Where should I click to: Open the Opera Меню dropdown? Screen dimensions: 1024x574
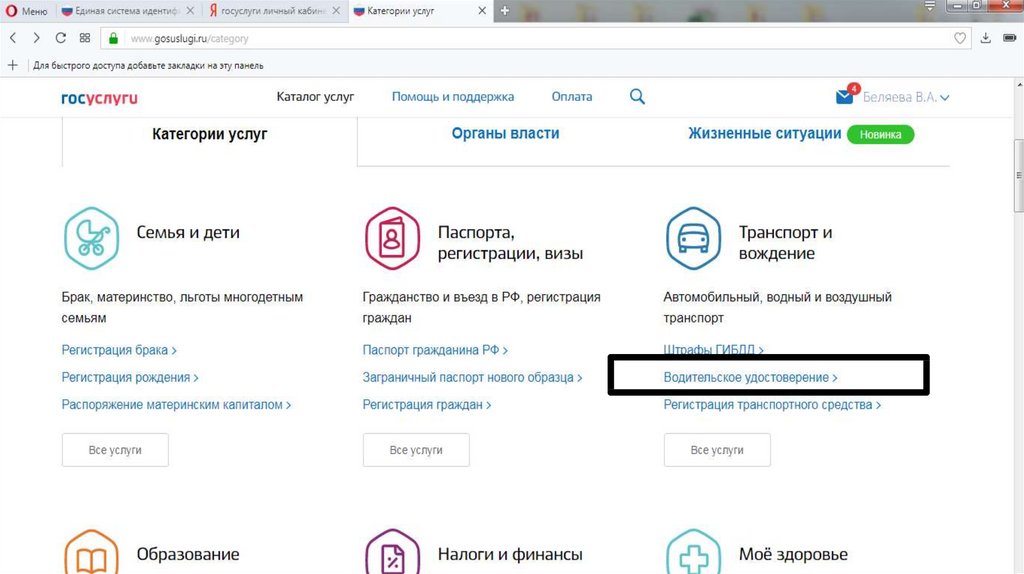point(27,11)
